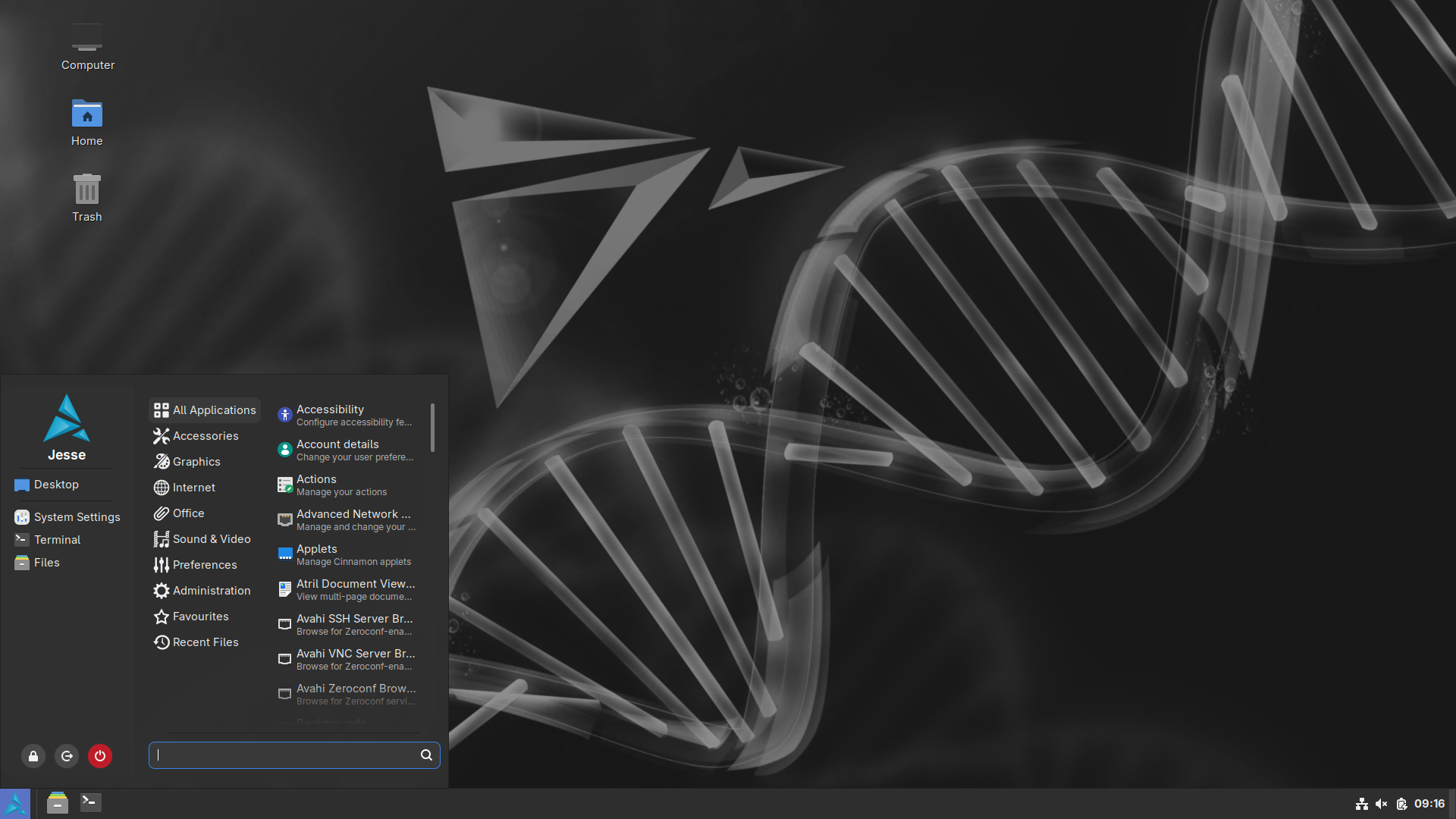Open the Favourites category
This screenshot has width=1456, height=819.
point(205,617)
